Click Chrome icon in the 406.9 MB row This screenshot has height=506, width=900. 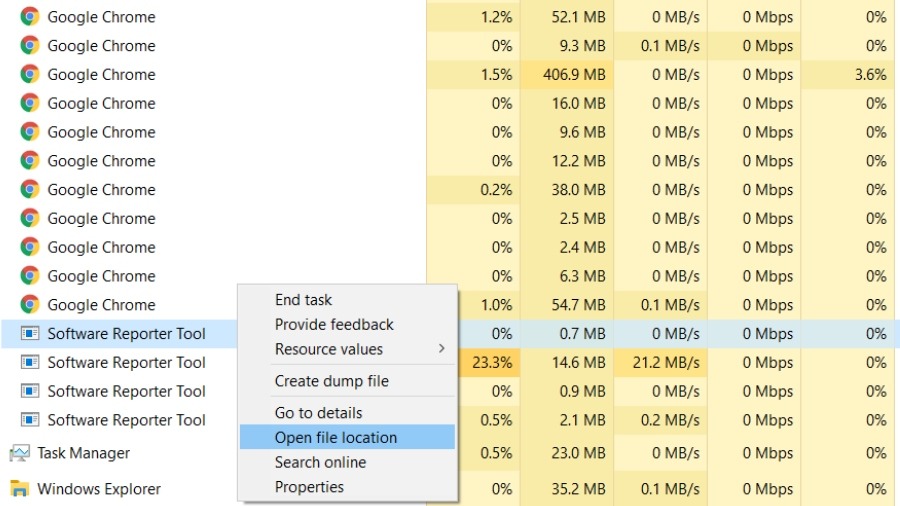coord(30,74)
